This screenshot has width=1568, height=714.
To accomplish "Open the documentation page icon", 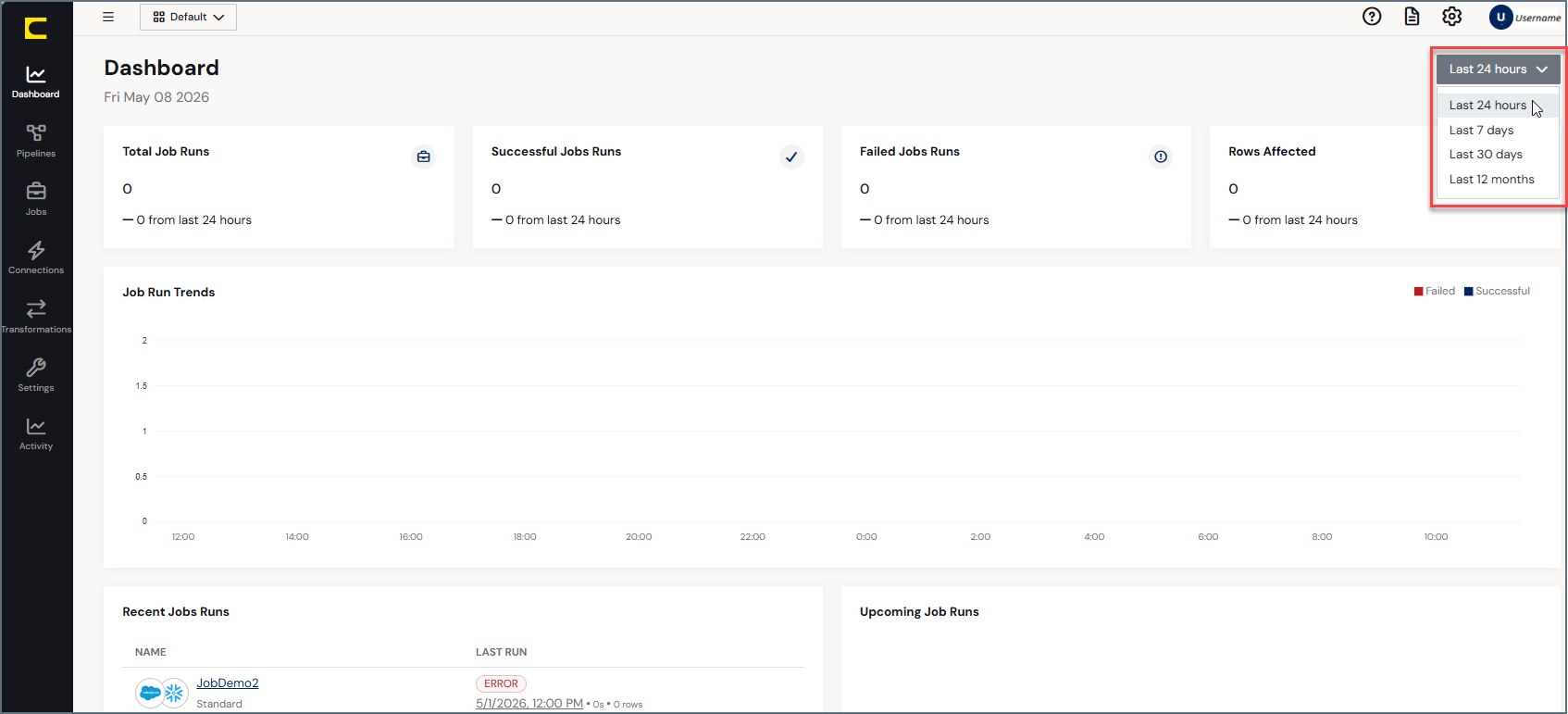I will point(1412,17).
